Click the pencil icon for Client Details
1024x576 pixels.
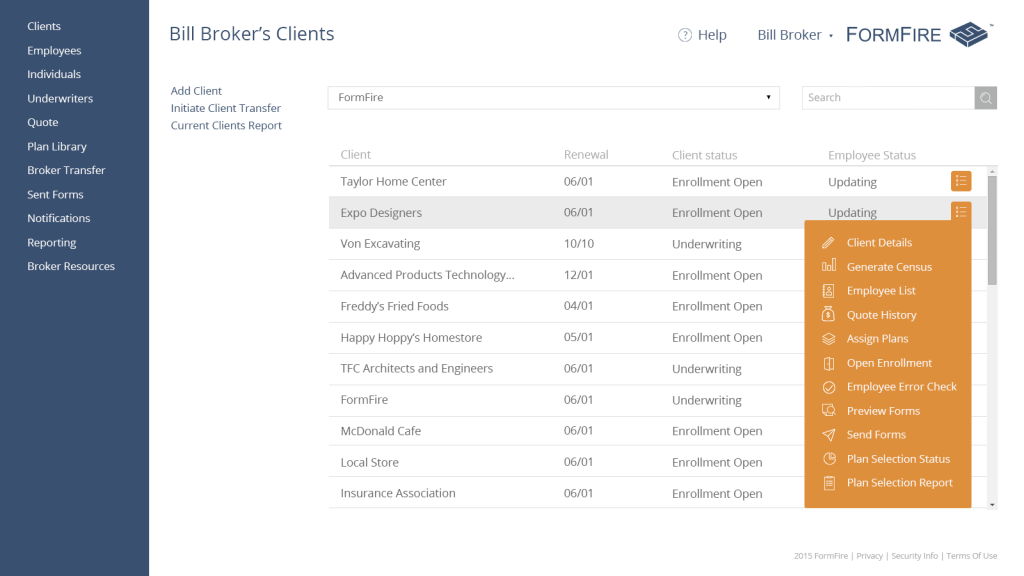(x=828, y=243)
